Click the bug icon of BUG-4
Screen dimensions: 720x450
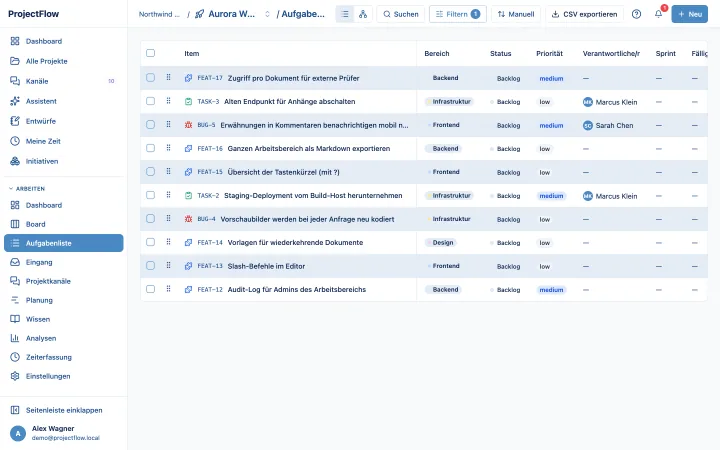pos(188,219)
